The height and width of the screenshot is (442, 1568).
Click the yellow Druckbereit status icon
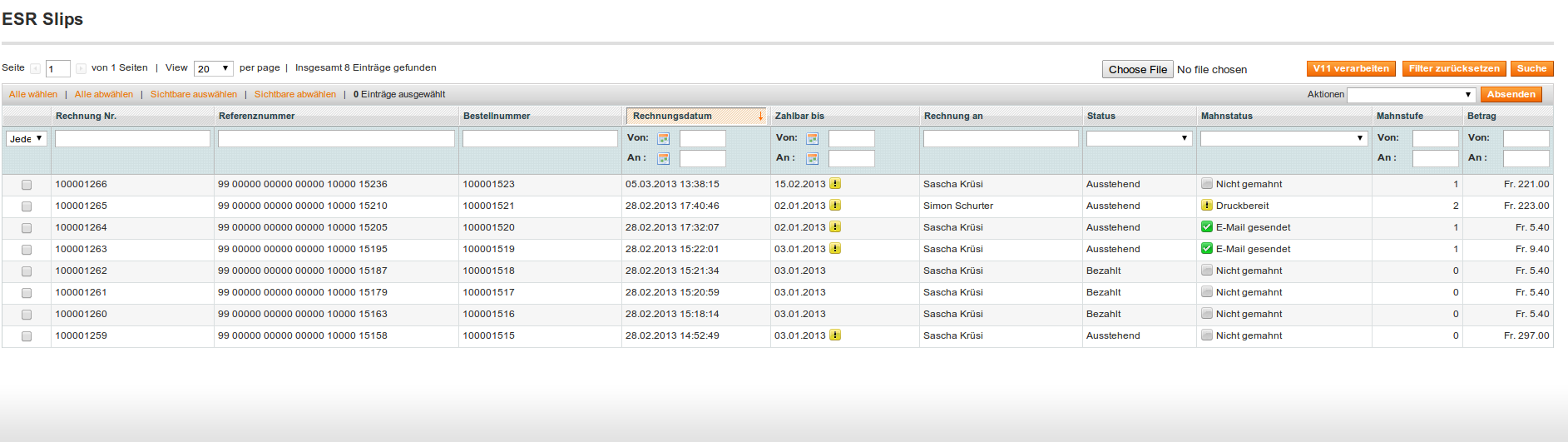pyautogui.click(x=1206, y=206)
